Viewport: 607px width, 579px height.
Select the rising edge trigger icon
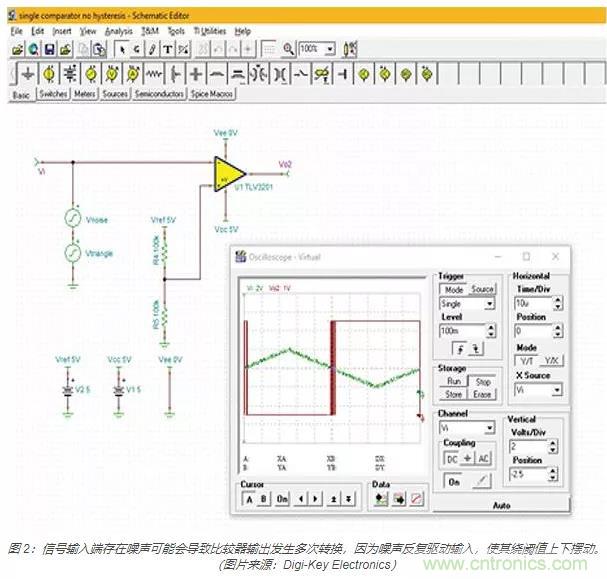point(461,349)
